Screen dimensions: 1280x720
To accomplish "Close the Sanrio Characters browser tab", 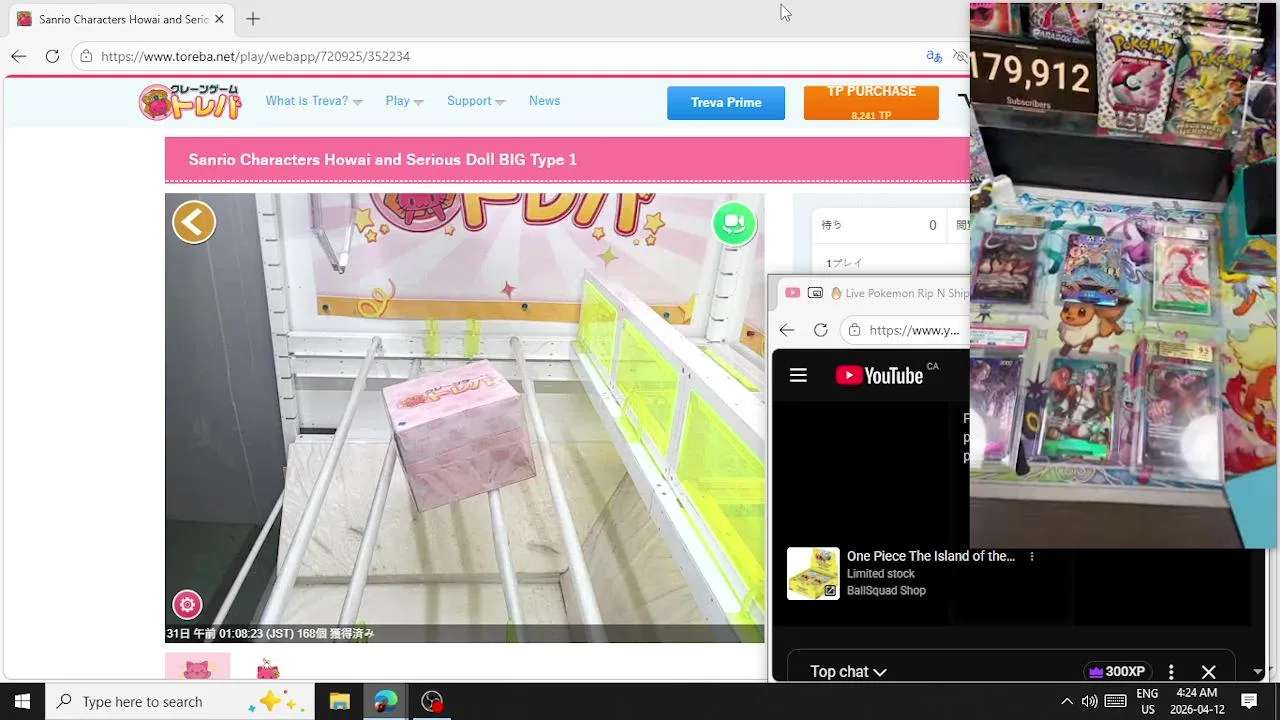I will pos(219,19).
